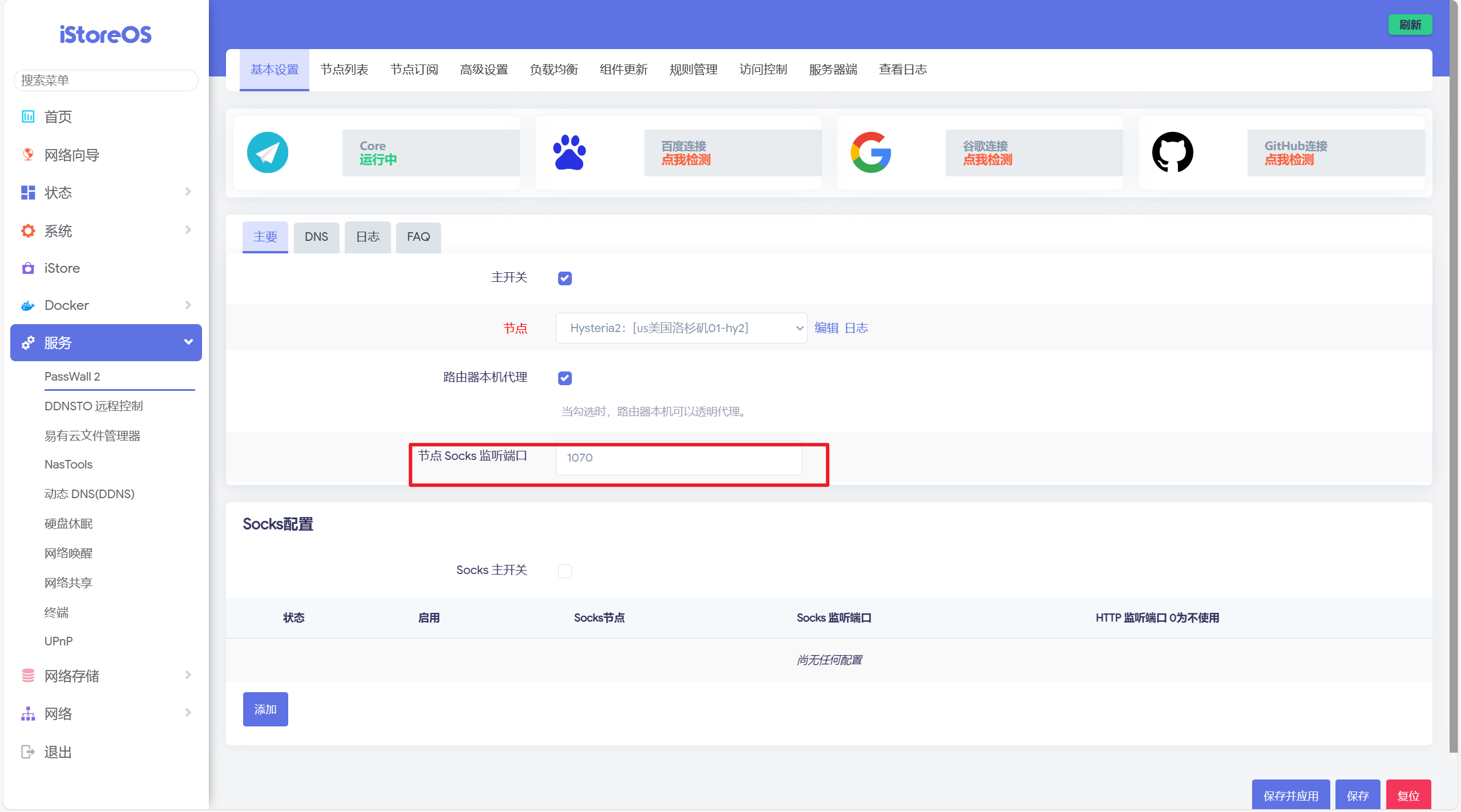Click the 节点 Socks 监听端口 input field
1461x812 pixels.
[x=679, y=458]
